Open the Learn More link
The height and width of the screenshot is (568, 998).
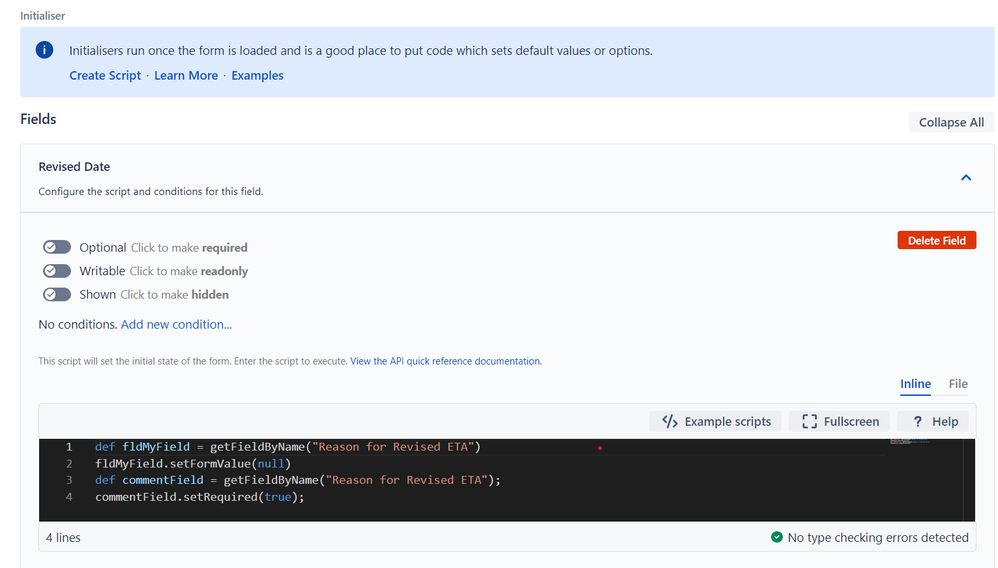(x=186, y=75)
